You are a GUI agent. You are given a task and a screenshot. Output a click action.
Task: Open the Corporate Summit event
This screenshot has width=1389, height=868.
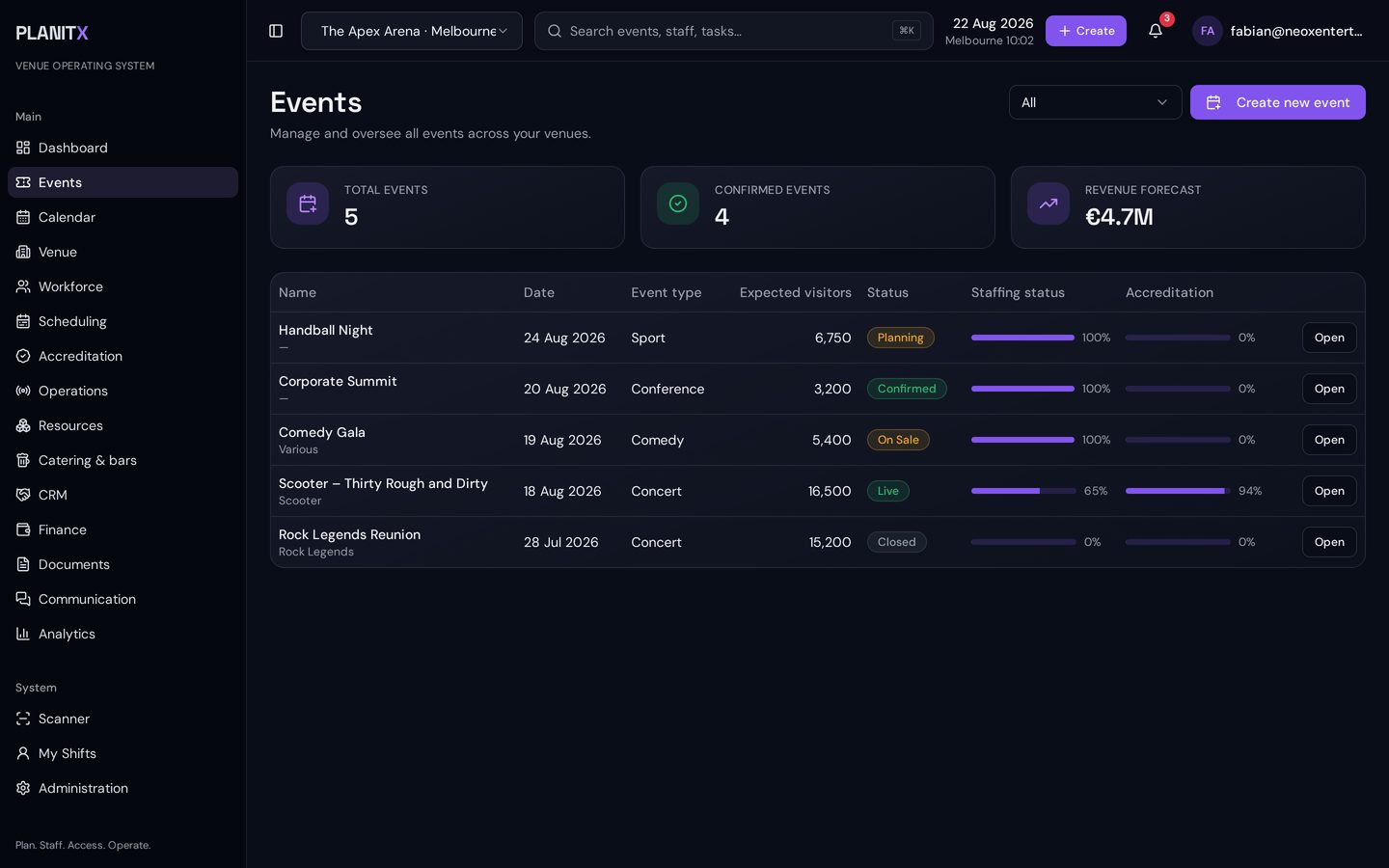click(1329, 389)
